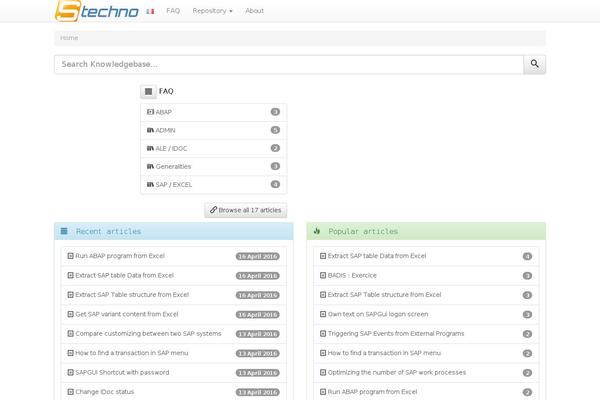Click date badge on Change IDoc status row

[258, 392]
